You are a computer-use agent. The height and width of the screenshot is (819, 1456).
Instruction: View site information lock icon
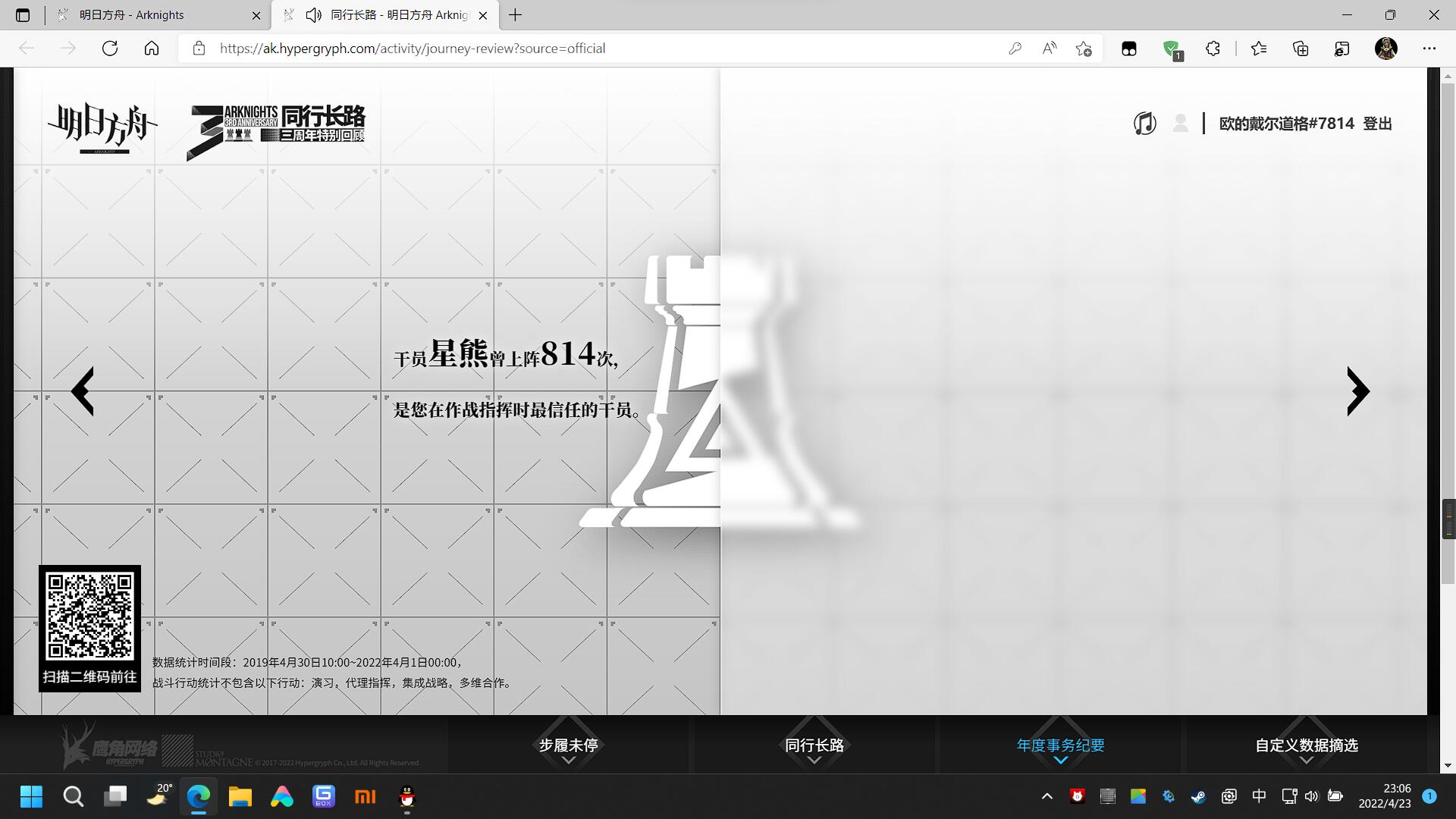[199, 49]
